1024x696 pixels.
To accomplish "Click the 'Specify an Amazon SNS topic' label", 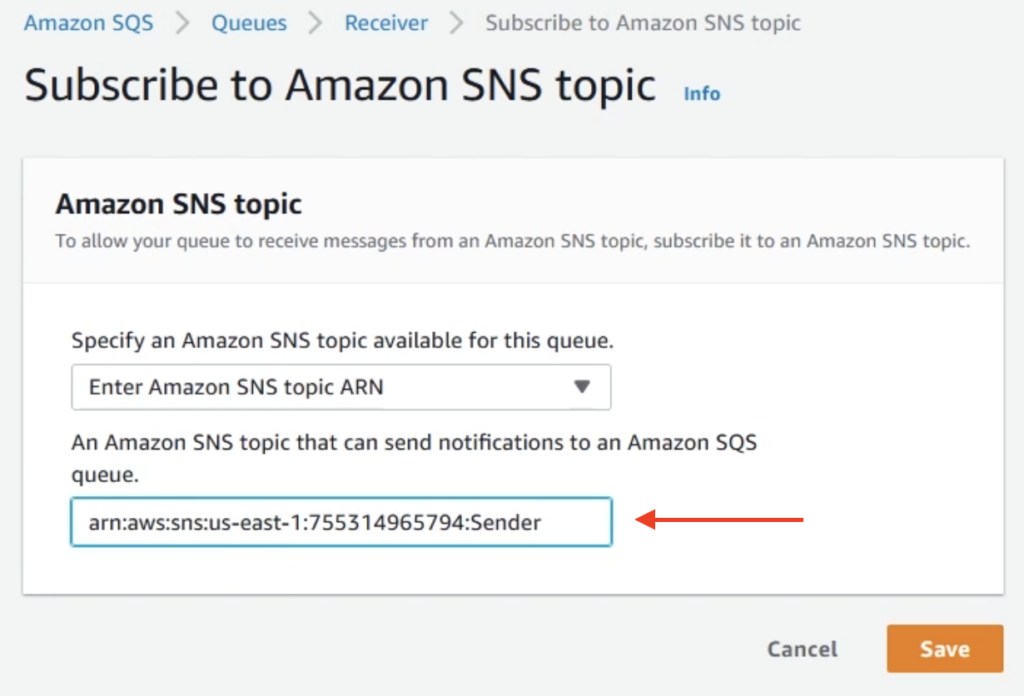I will point(342,341).
